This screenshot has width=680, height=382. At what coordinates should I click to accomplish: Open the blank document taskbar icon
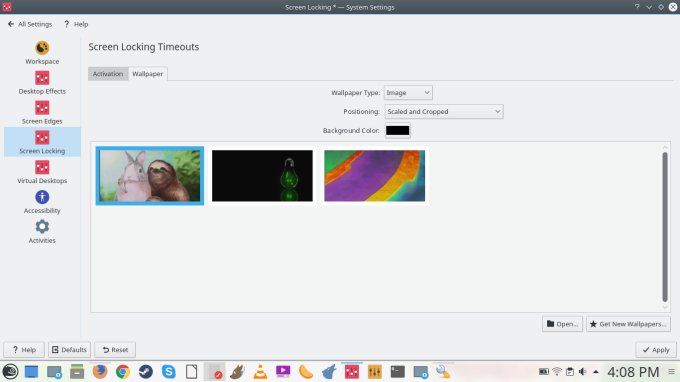(x=191, y=372)
